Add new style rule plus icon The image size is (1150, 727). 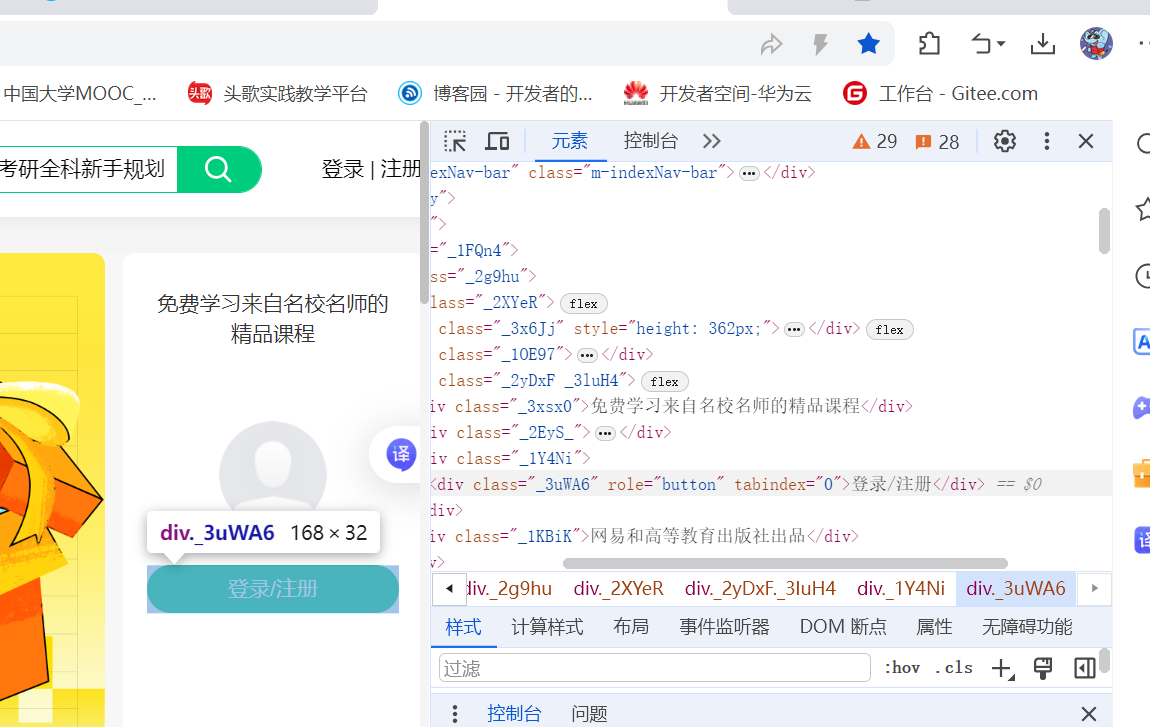tap(1003, 668)
